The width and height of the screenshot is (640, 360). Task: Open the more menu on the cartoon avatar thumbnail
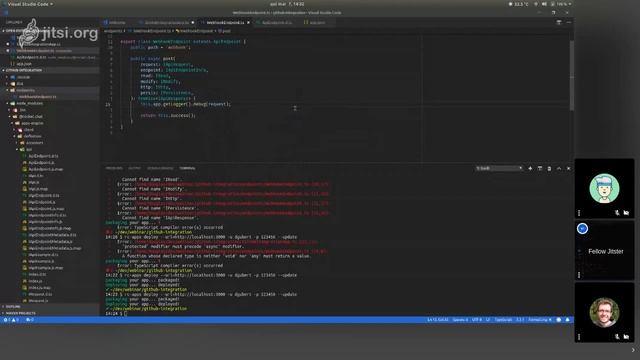579,213
